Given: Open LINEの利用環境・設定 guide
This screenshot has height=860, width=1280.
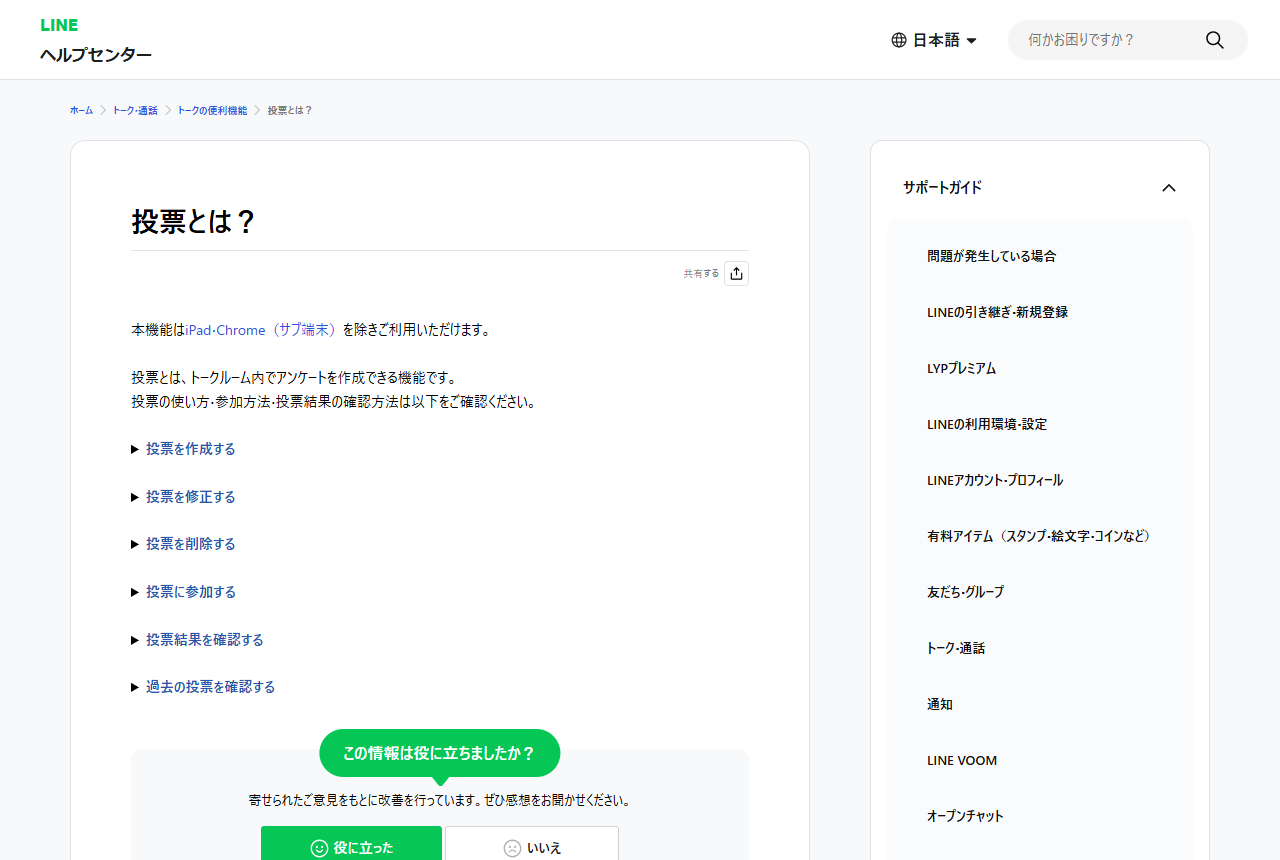Looking at the screenshot, I should pyautogui.click(x=987, y=424).
